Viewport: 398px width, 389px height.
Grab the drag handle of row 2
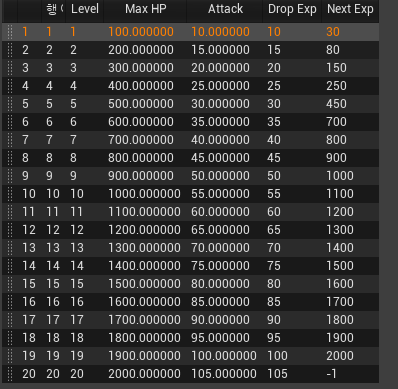point(10,50)
